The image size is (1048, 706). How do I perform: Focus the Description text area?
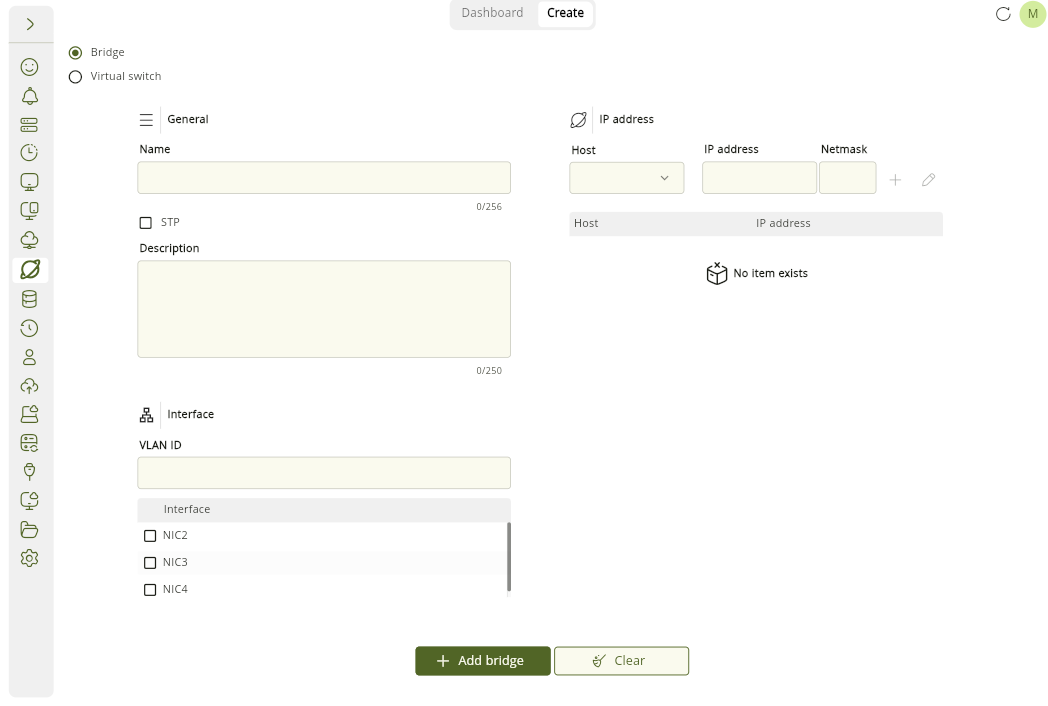pyautogui.click(x=324, y=309)
